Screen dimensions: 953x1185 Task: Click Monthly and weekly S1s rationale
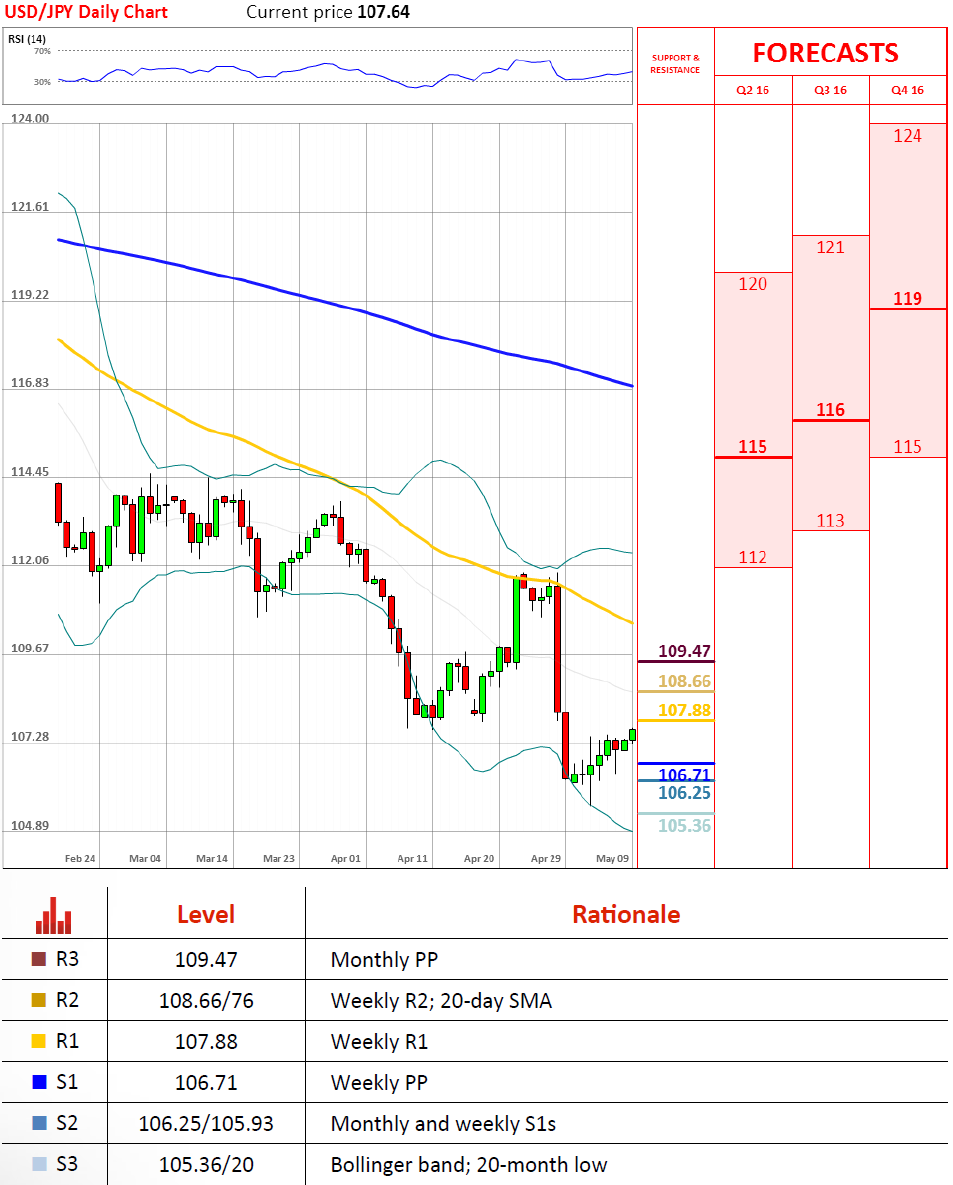tap(444, 1124)
